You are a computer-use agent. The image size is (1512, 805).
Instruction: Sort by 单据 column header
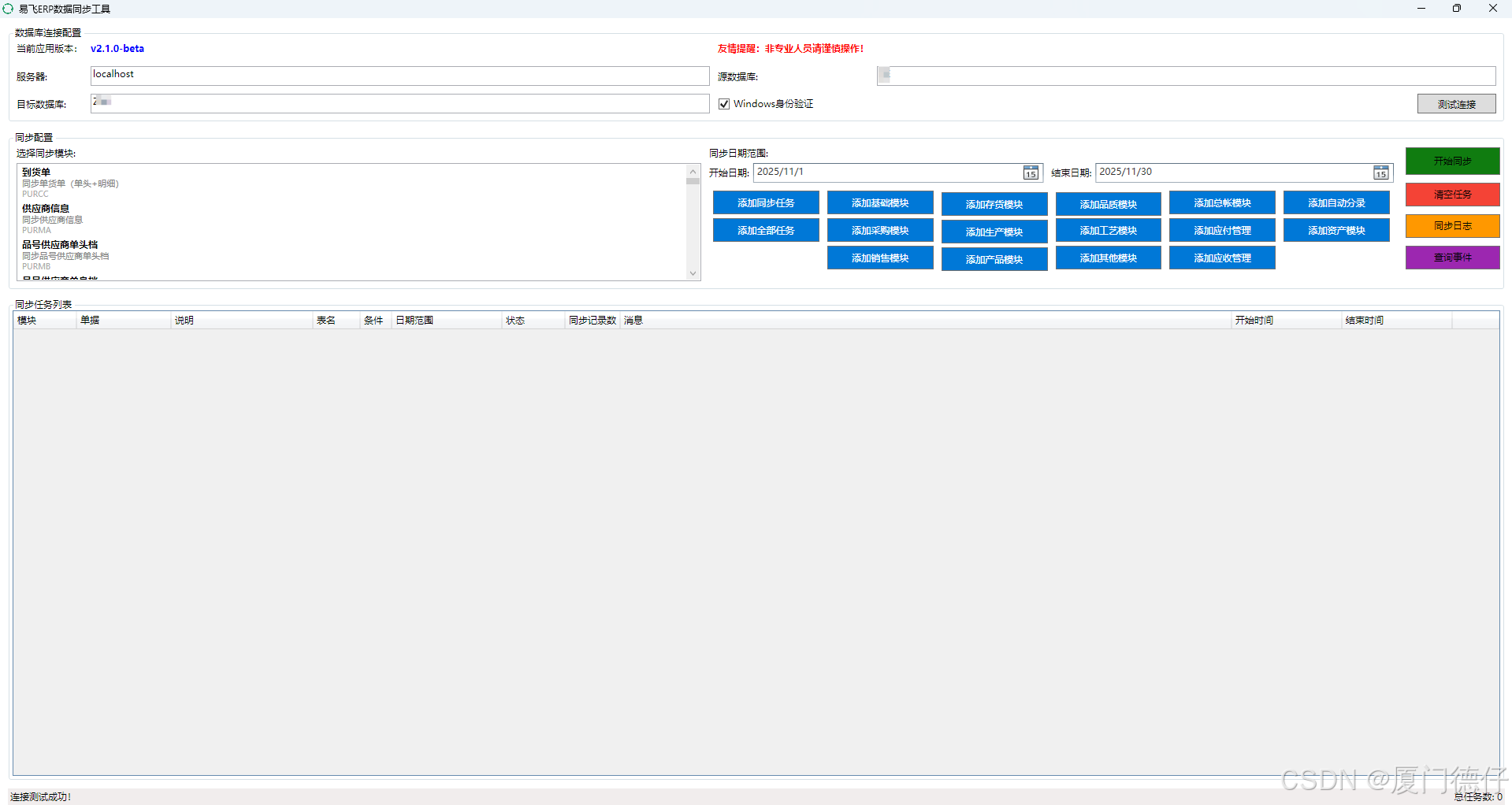click(124, 320)
